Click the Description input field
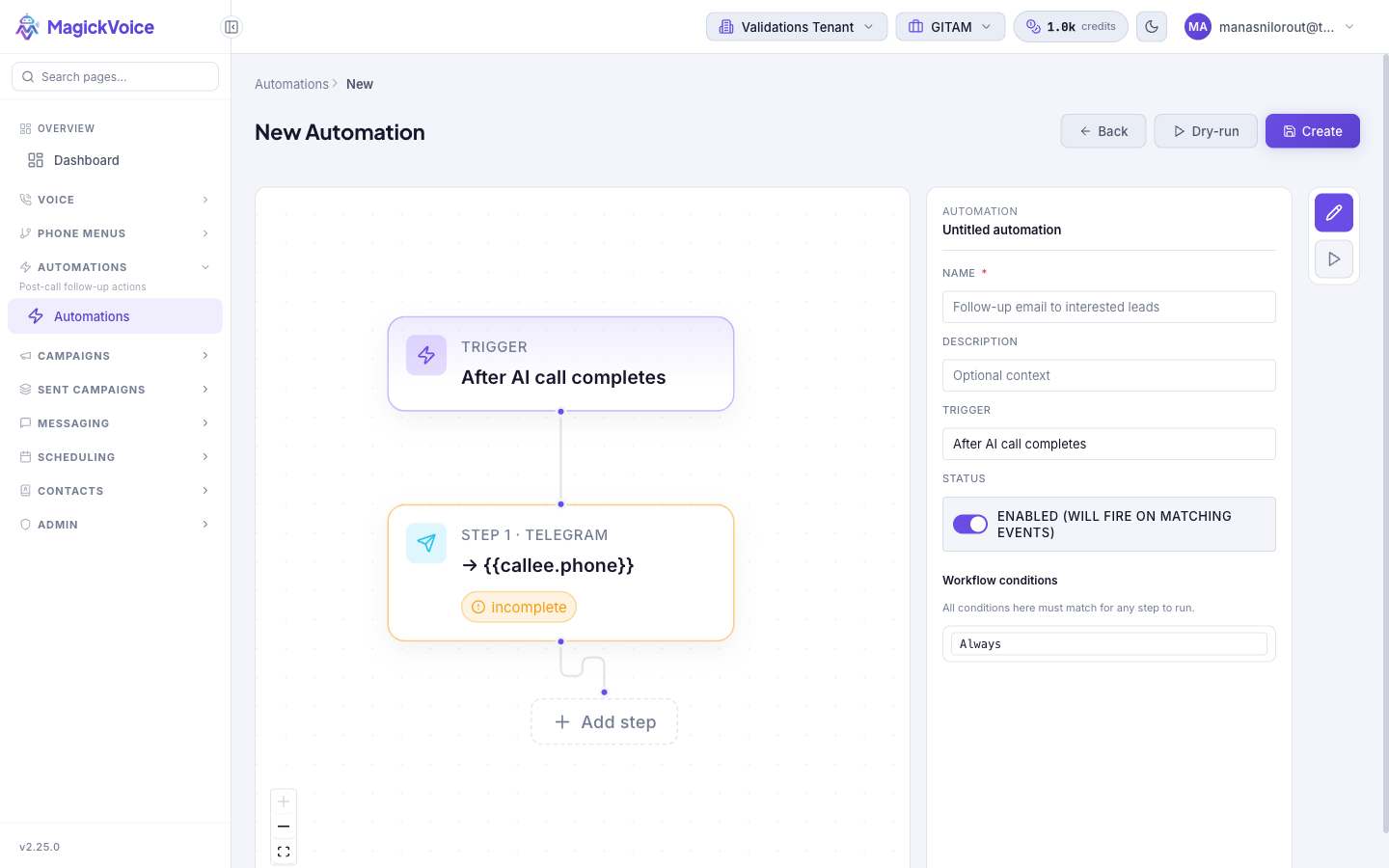 coord(1109,375)
